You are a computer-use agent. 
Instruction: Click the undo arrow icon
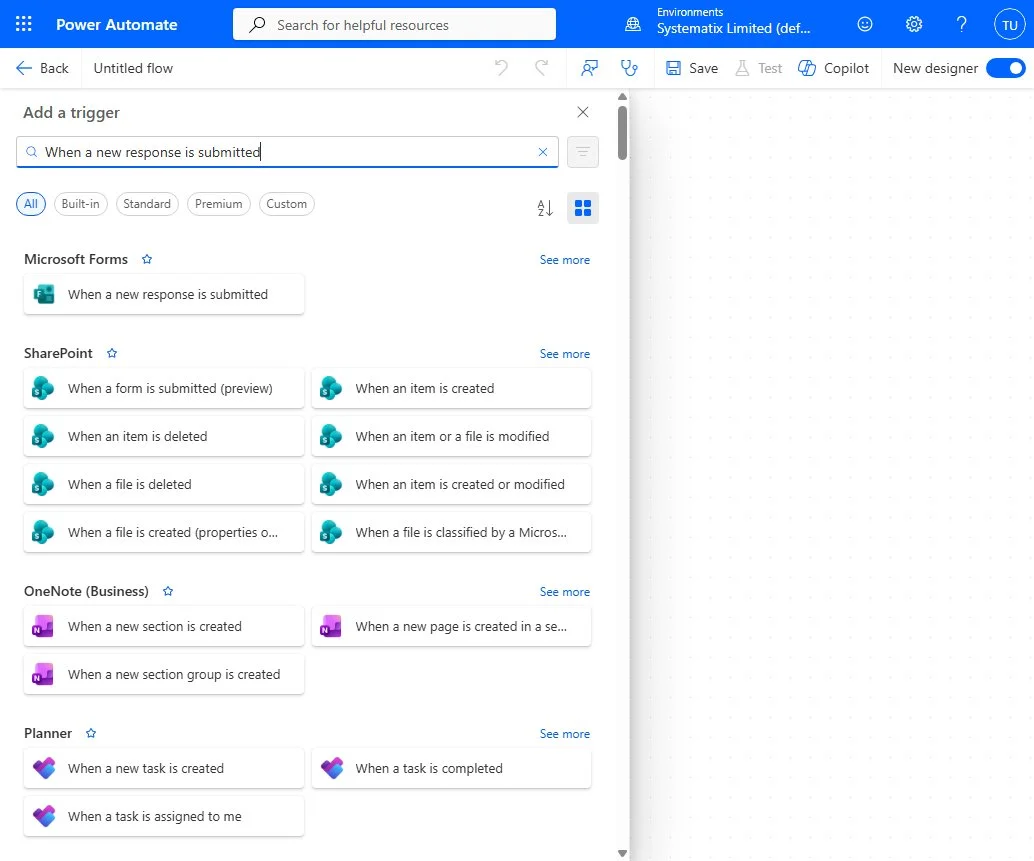[x=501, y=68]
